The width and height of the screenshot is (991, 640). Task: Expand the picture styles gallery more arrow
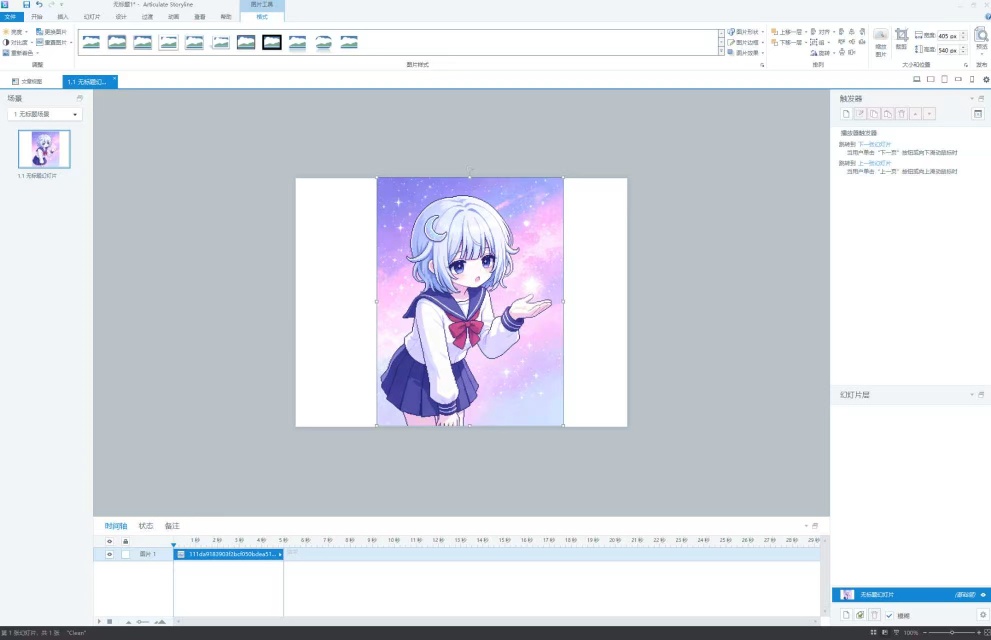click(x=721, y=52)
